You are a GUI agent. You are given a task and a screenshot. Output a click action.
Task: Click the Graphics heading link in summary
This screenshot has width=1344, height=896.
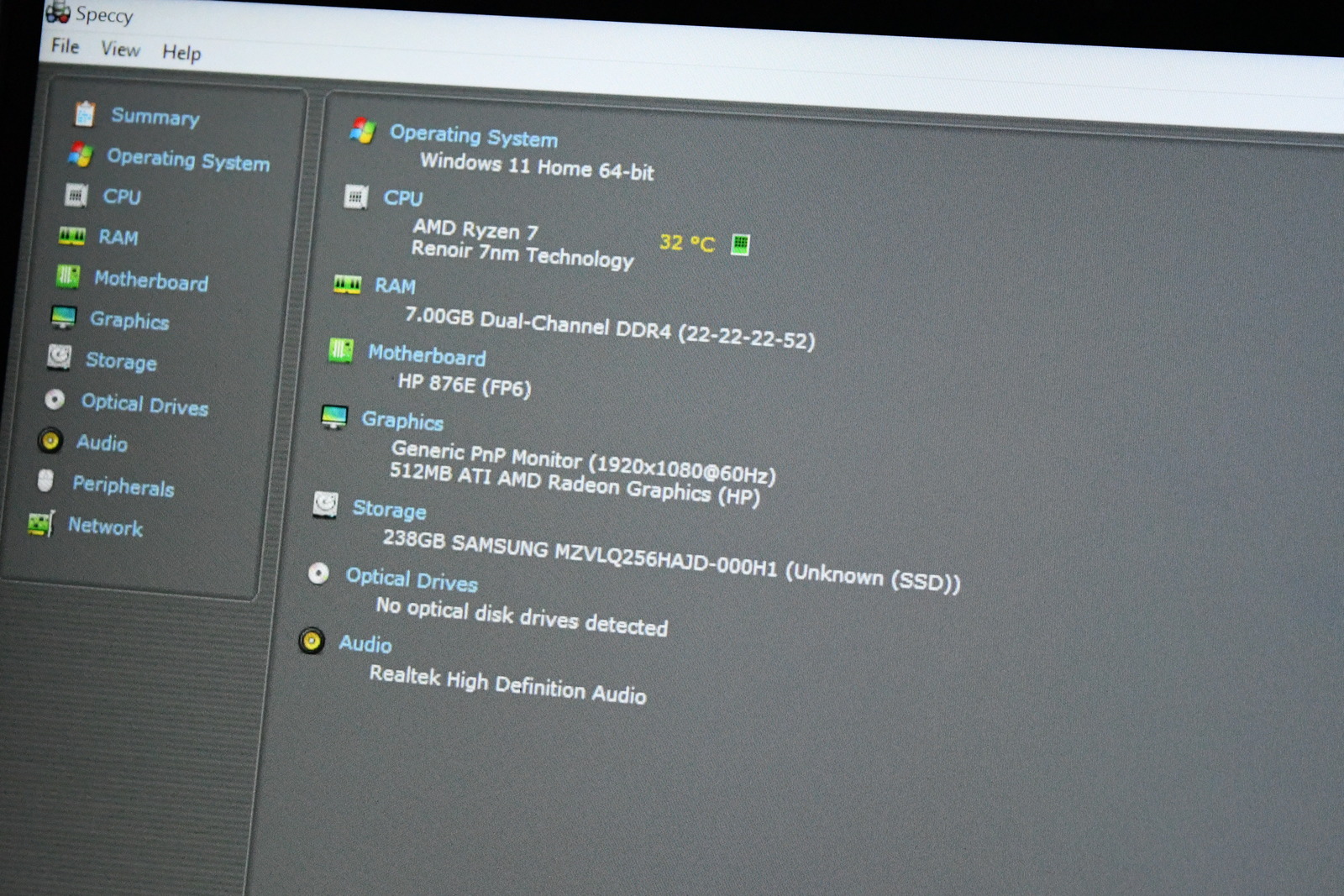(402, 421)
